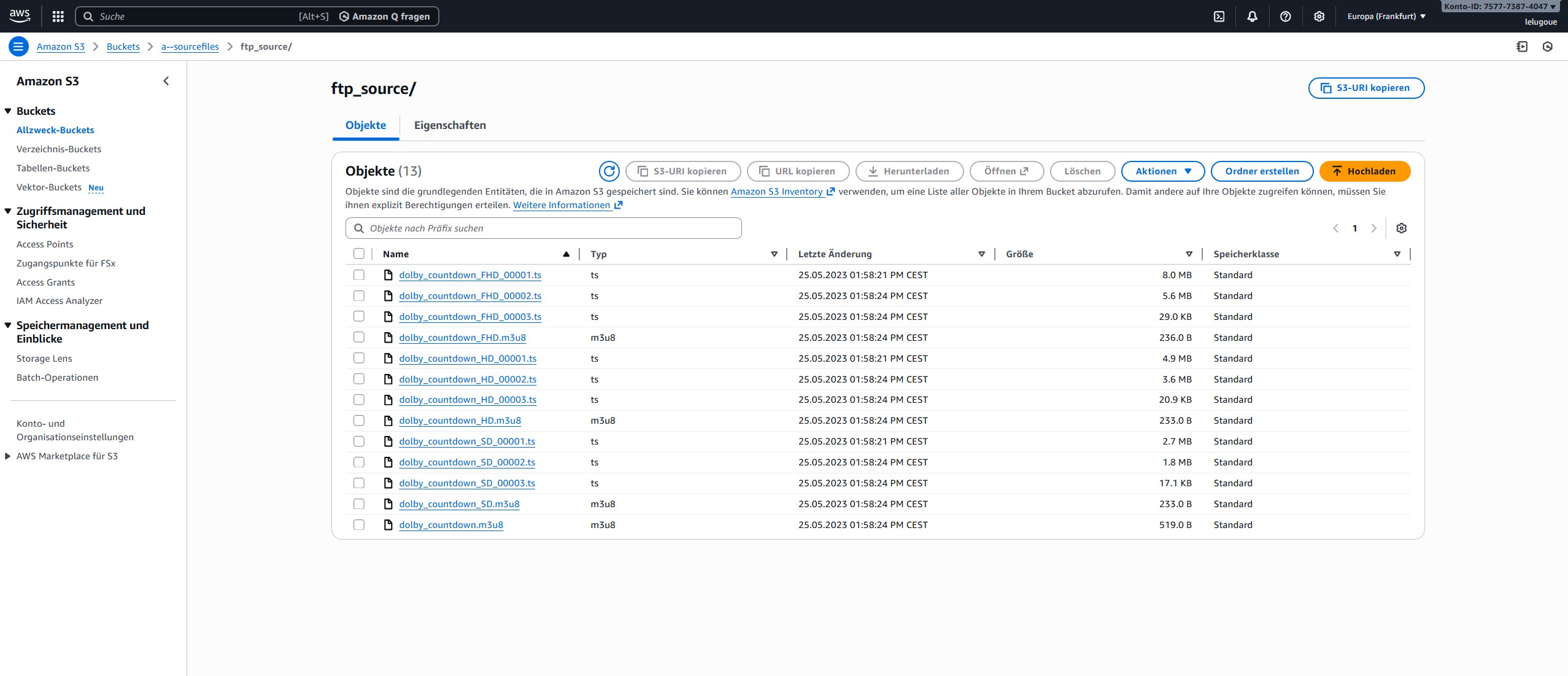The image size is (1568, 676).
Task: Click the Herunterladen button
Action: 910,171
